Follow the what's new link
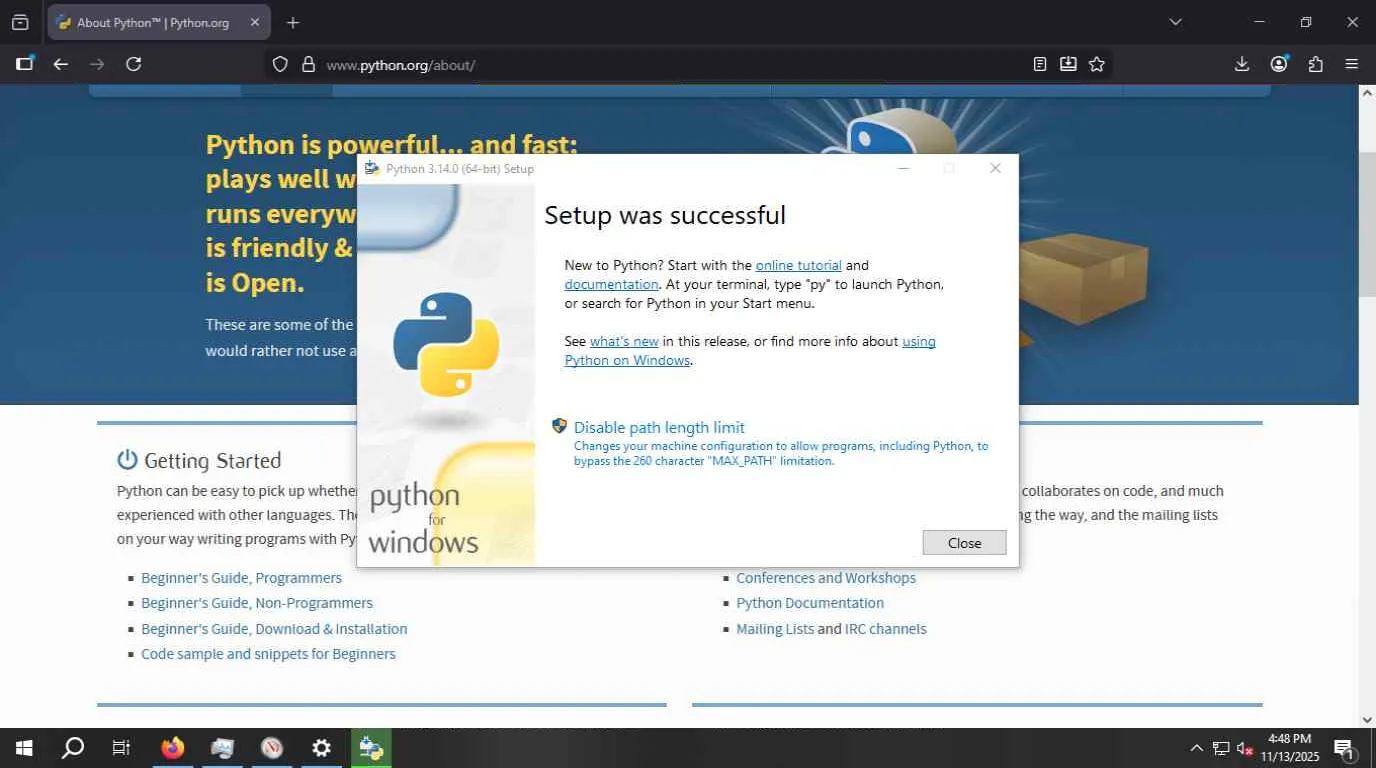 tap(624, 341)
